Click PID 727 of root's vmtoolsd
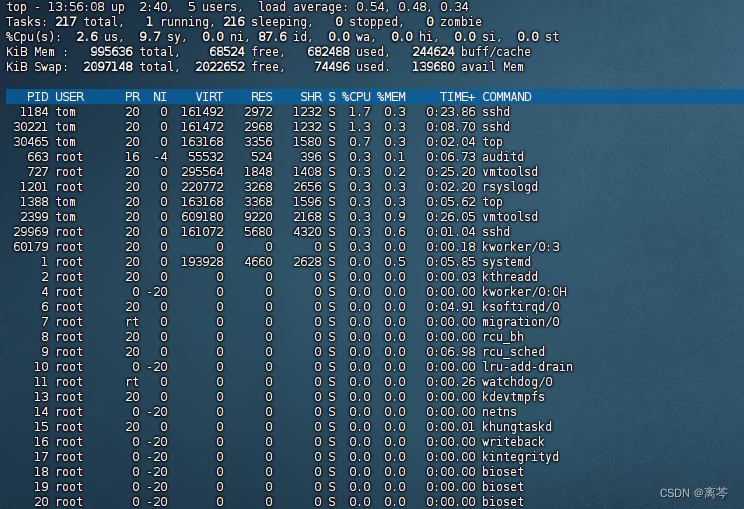Screen dimensions: 744x509 (x=37, y=172)
